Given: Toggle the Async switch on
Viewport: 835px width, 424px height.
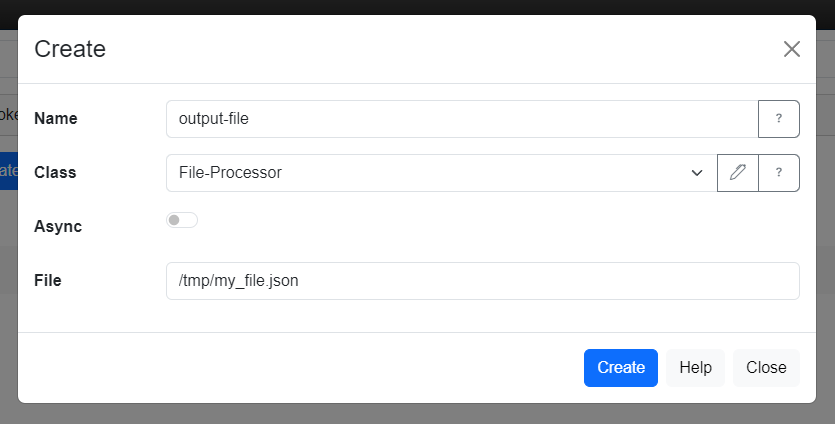Looking at the screenshot, I should (x=182, y=220).
